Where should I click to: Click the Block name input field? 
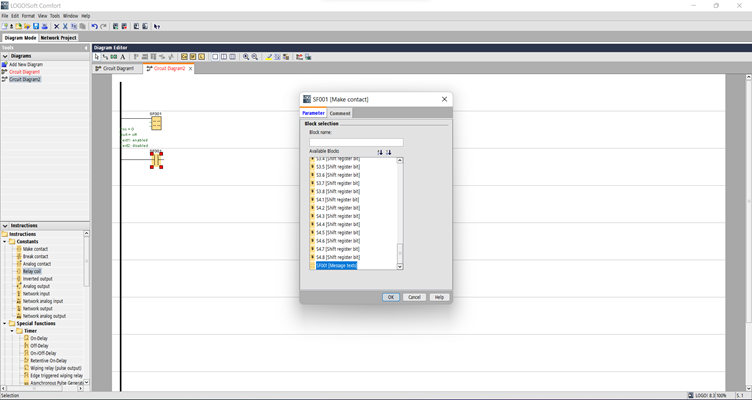[x=356, y=142]
